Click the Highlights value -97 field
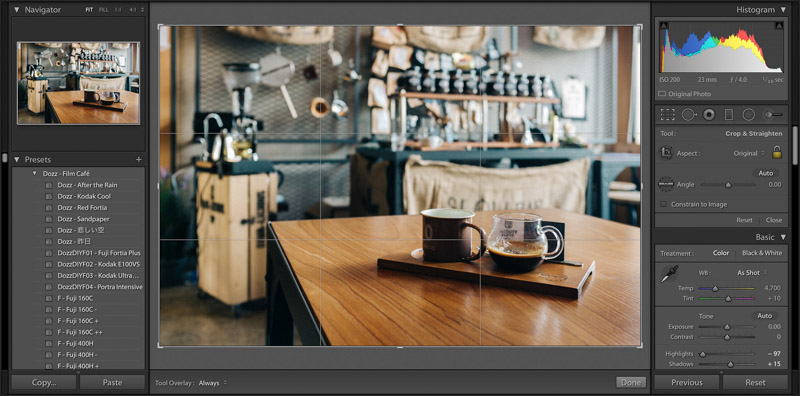 click(774, 354)
